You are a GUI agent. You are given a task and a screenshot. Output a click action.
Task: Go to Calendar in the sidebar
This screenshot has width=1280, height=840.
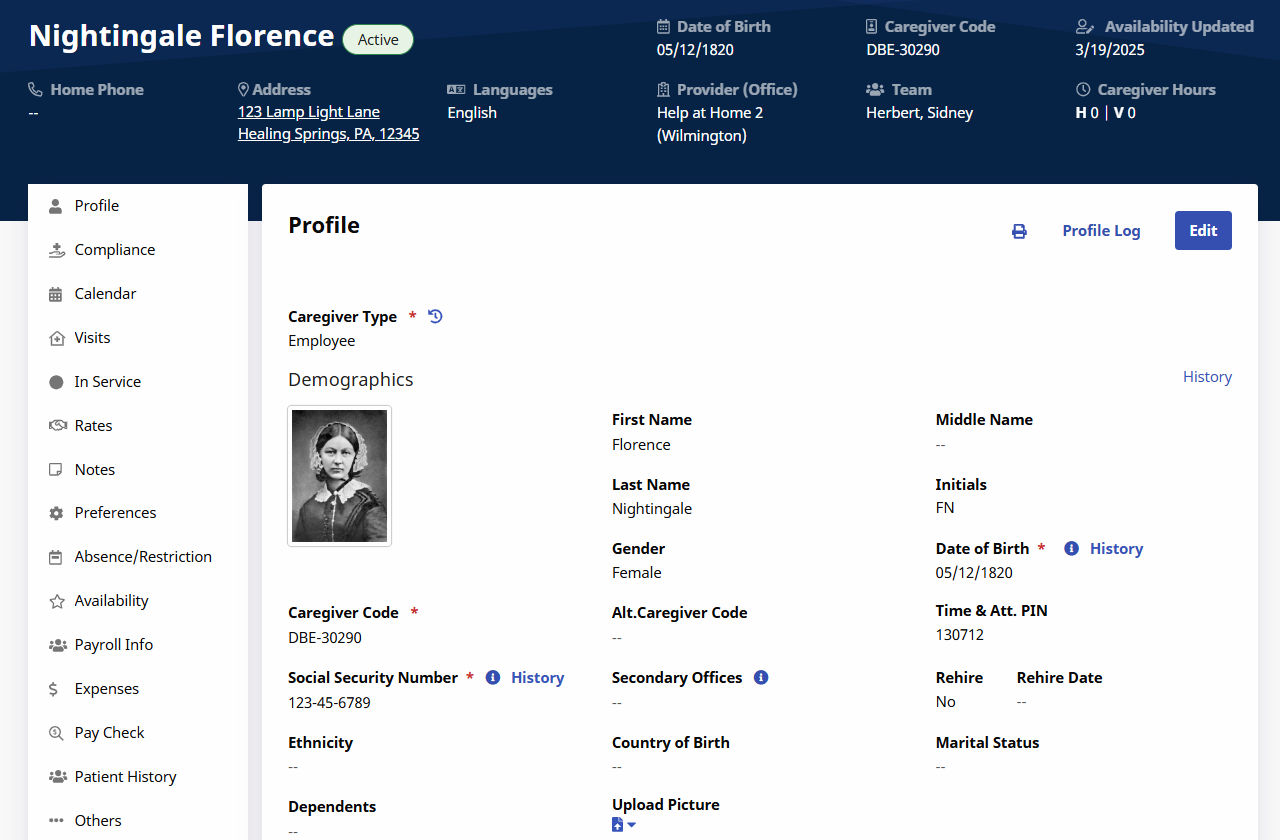(x=105, y=294)
